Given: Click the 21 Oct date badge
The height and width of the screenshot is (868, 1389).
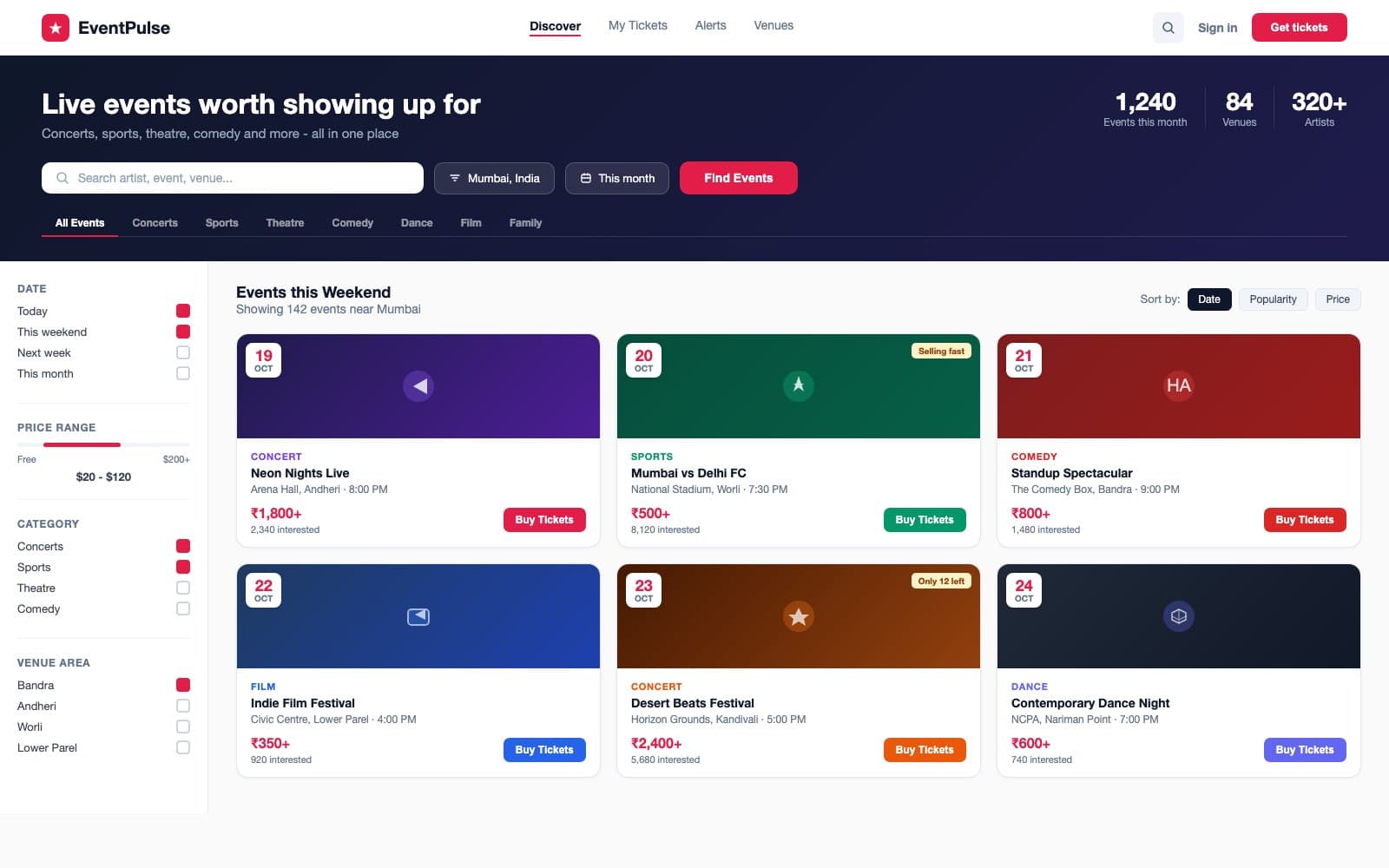Looking at the screenshot, I should point(1024,360).
